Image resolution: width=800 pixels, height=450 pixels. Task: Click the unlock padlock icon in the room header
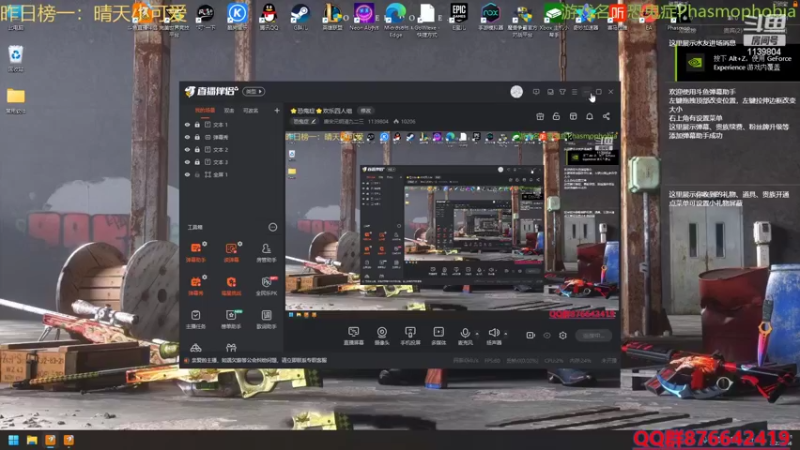[556, 116]
